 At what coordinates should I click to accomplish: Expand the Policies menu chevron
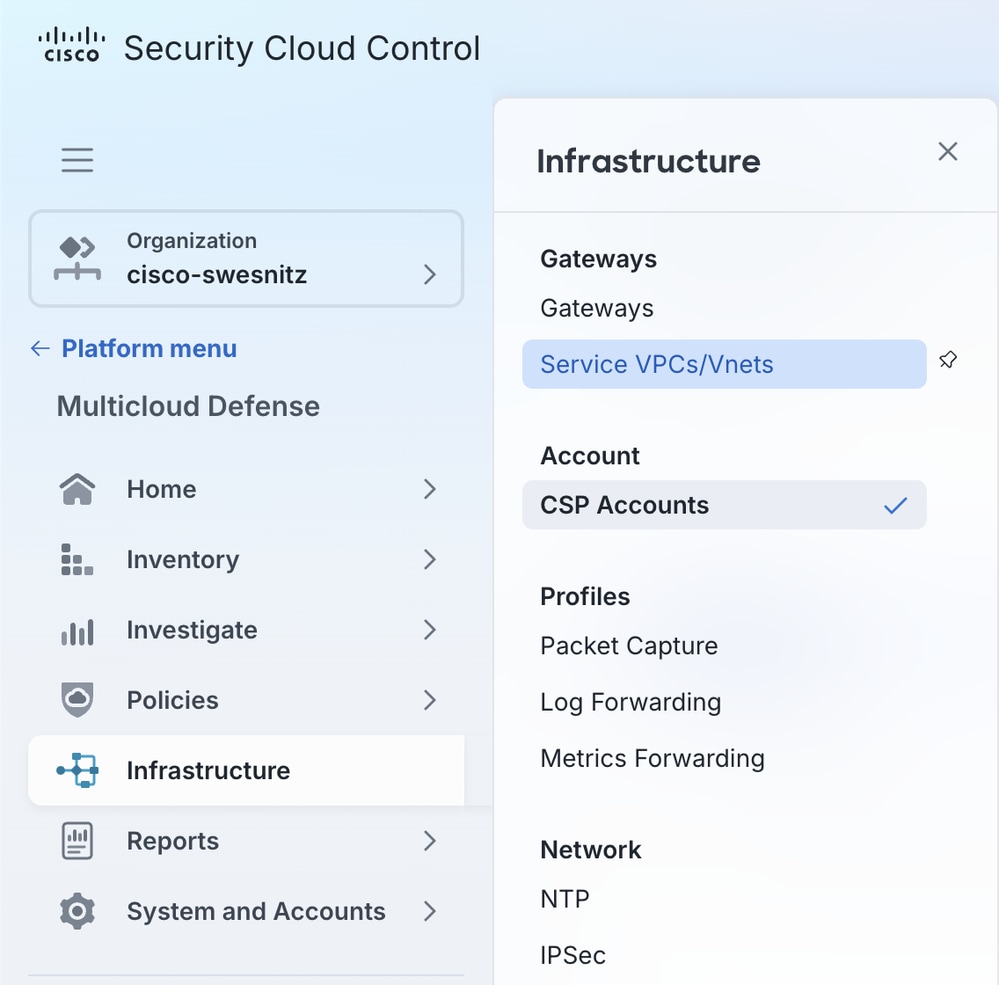coord(430,700)
